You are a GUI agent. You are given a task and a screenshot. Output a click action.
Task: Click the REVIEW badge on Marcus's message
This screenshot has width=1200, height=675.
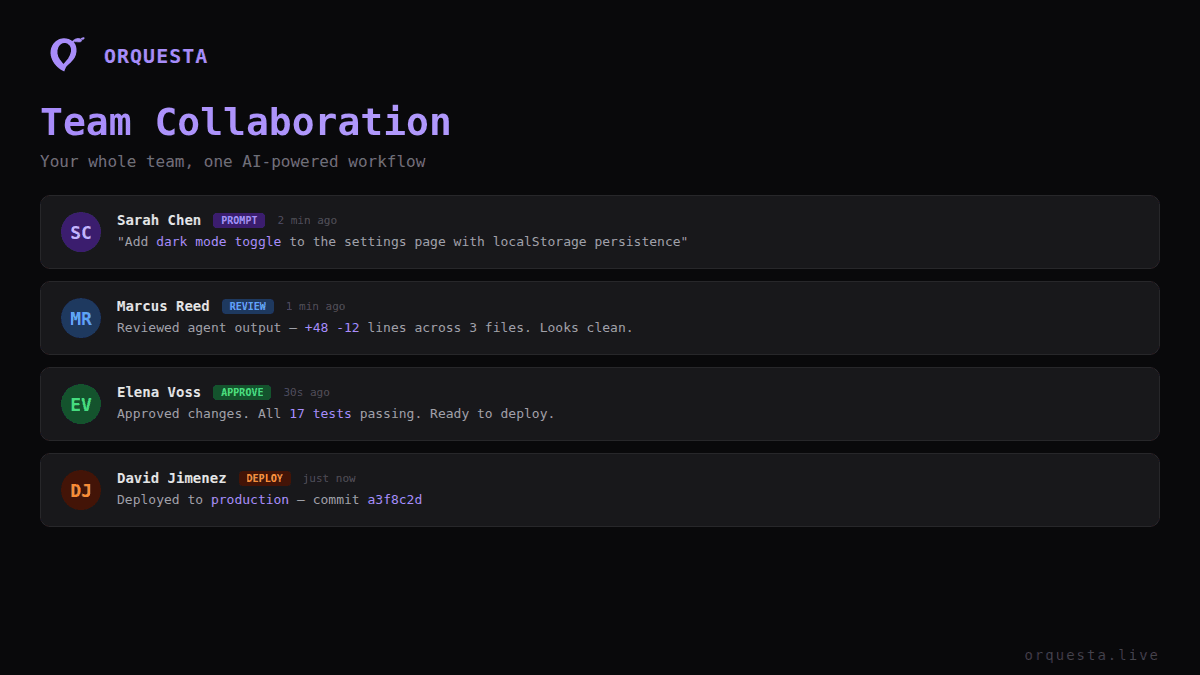tap(247, 306)
